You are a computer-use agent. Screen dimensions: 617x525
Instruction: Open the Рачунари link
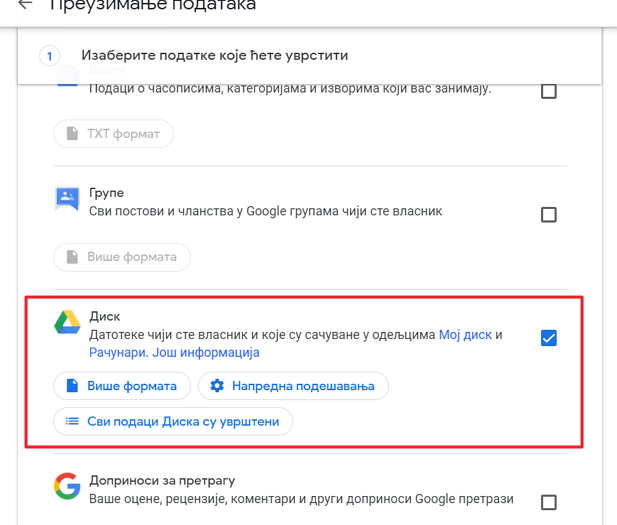click(x=117, y=352)
